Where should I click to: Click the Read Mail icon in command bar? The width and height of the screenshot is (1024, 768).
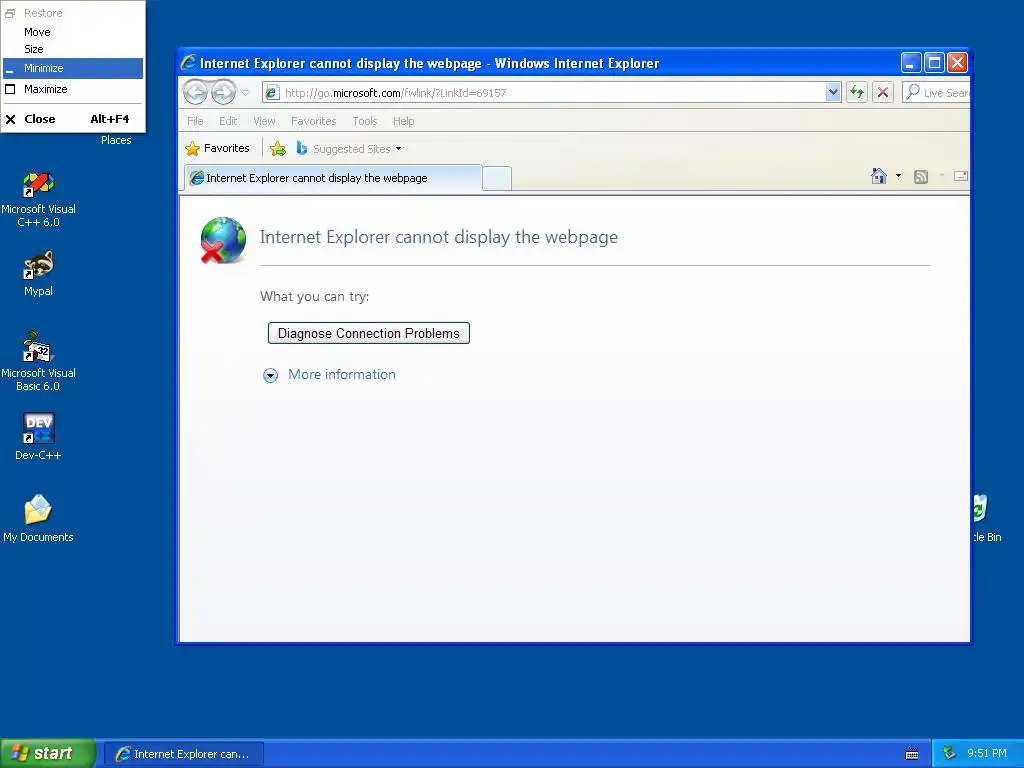961,176
